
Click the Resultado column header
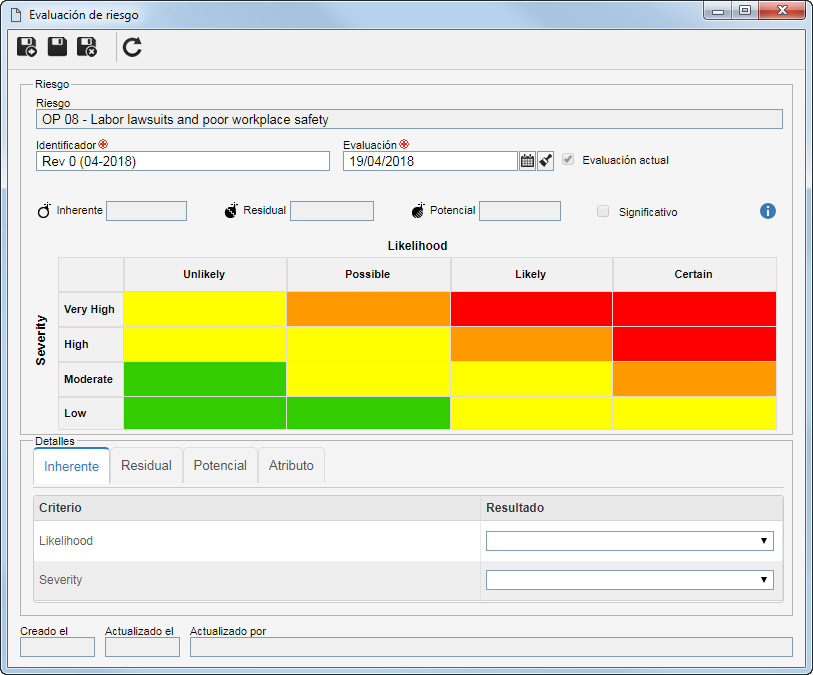tap(632, 508)
